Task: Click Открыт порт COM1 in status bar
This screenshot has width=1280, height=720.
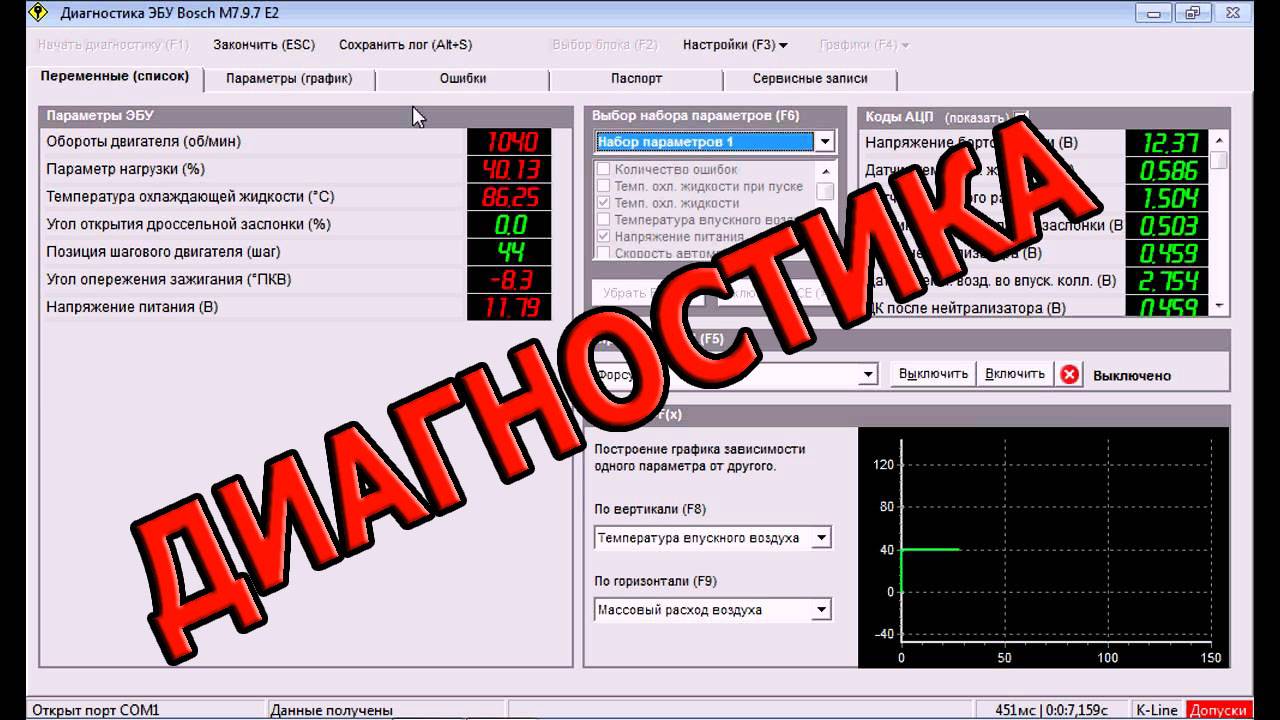Action: pyautogui.click(x=96, y=710)
